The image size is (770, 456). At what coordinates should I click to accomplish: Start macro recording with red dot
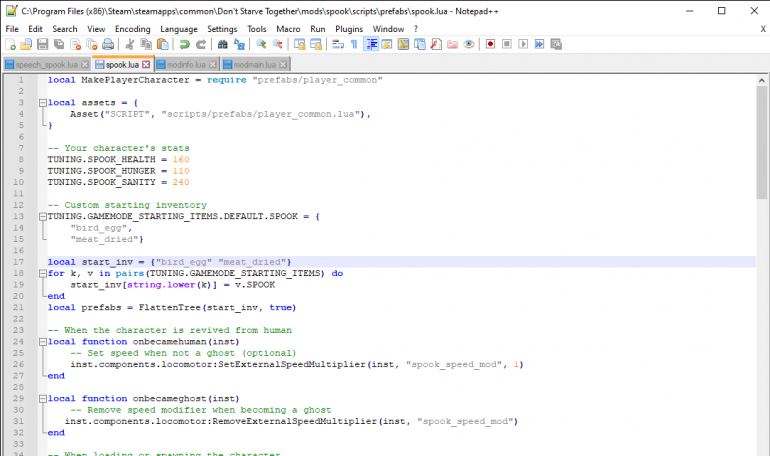(x=490, y=45)
